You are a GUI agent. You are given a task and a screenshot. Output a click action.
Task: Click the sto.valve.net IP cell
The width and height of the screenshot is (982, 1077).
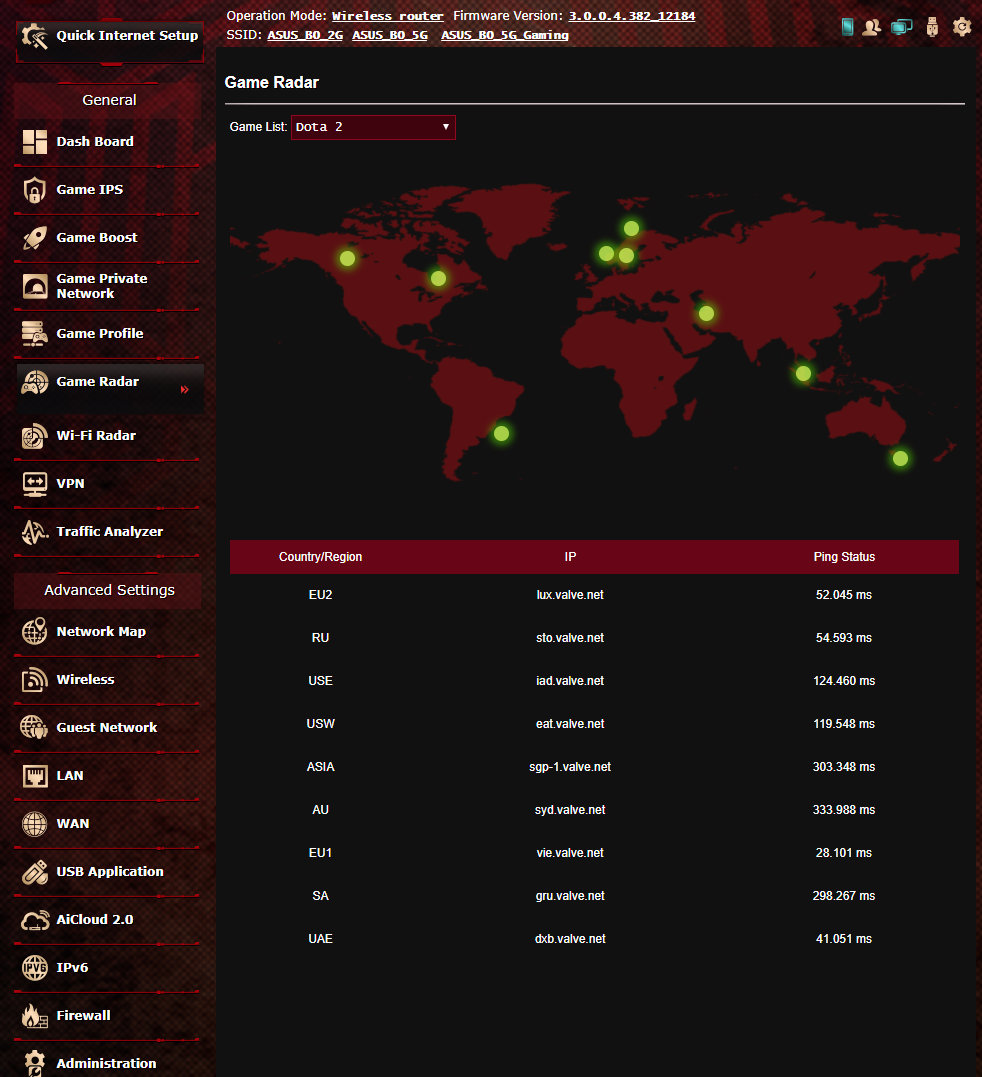coord(570,637)
